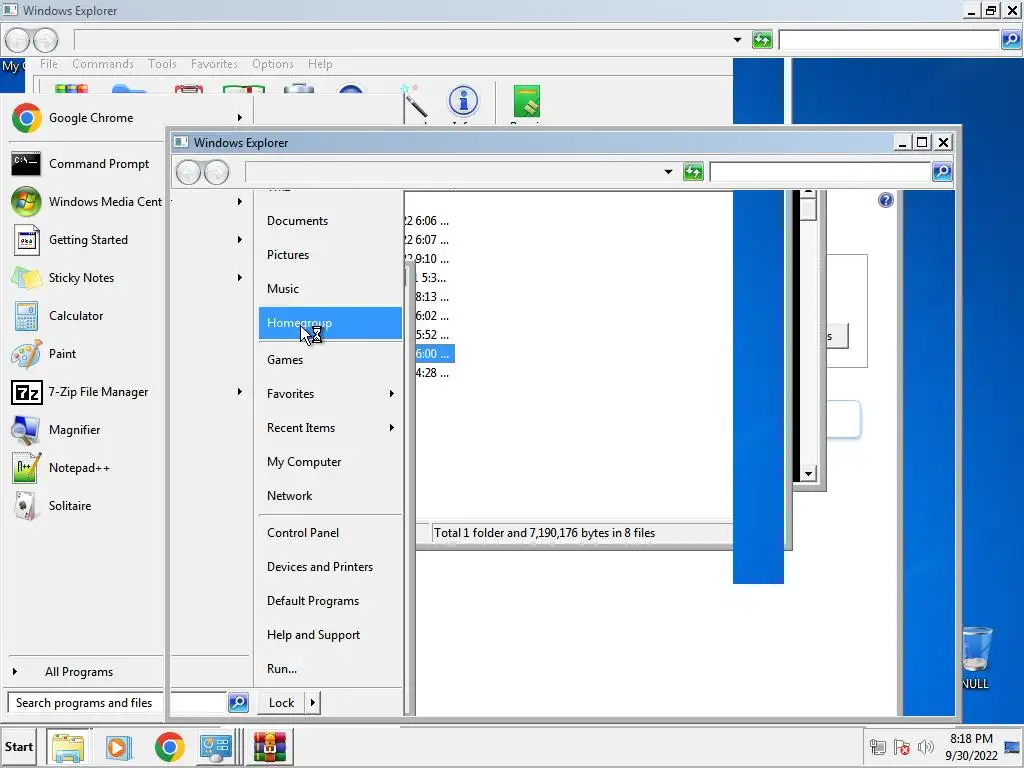Screen dimensions: 1024x768
Task: Expand the Favorites submenu arrow
Action: (x=391, y=394)
